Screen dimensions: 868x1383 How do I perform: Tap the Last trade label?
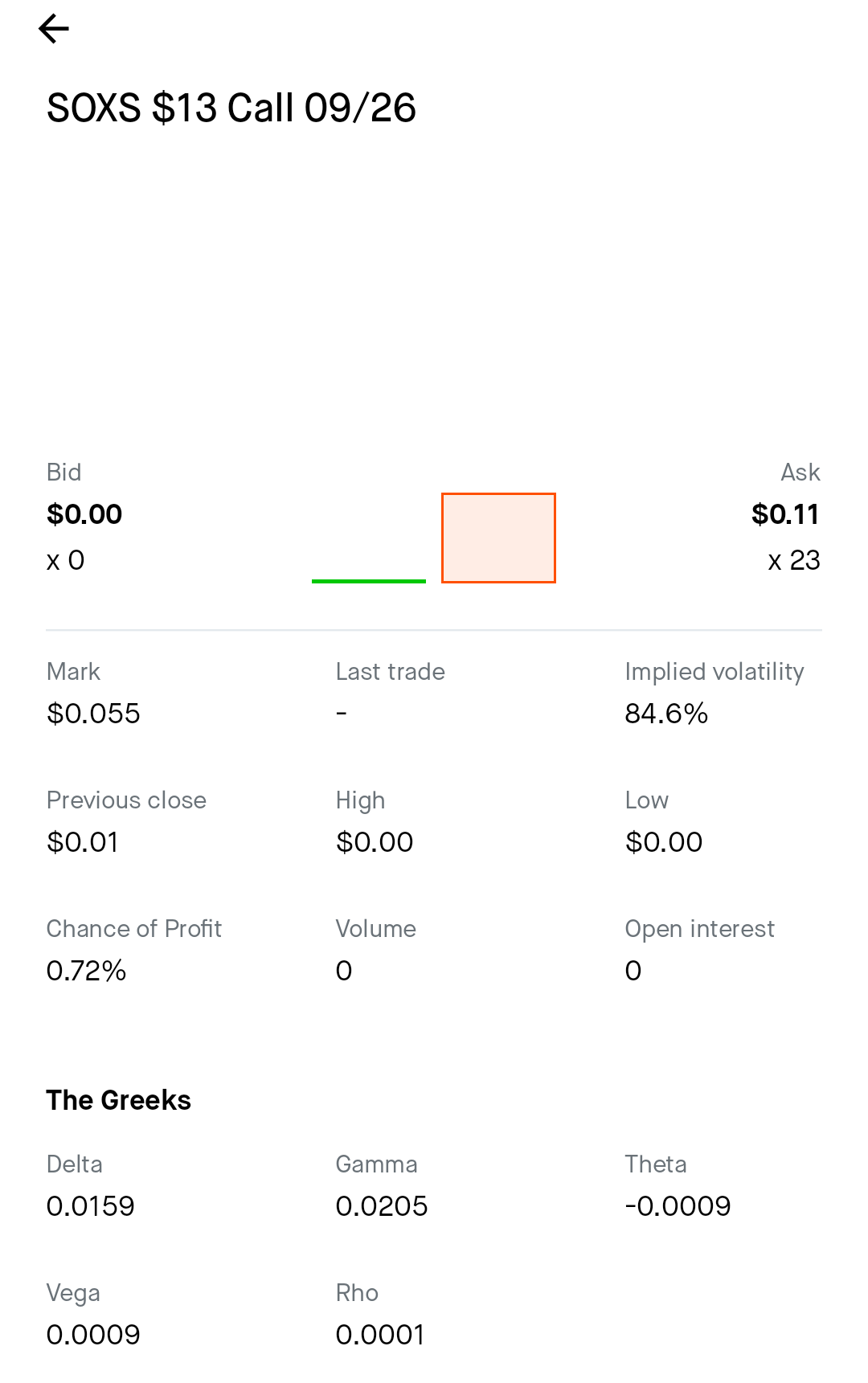click(x=390, y=672)
